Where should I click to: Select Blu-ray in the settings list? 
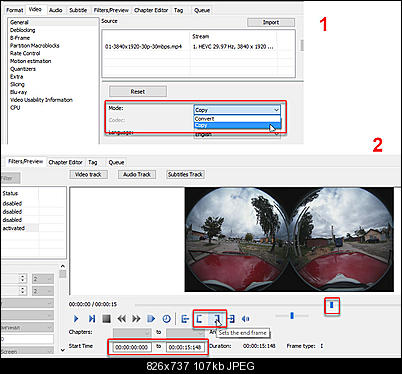click(x=18, y=92)
